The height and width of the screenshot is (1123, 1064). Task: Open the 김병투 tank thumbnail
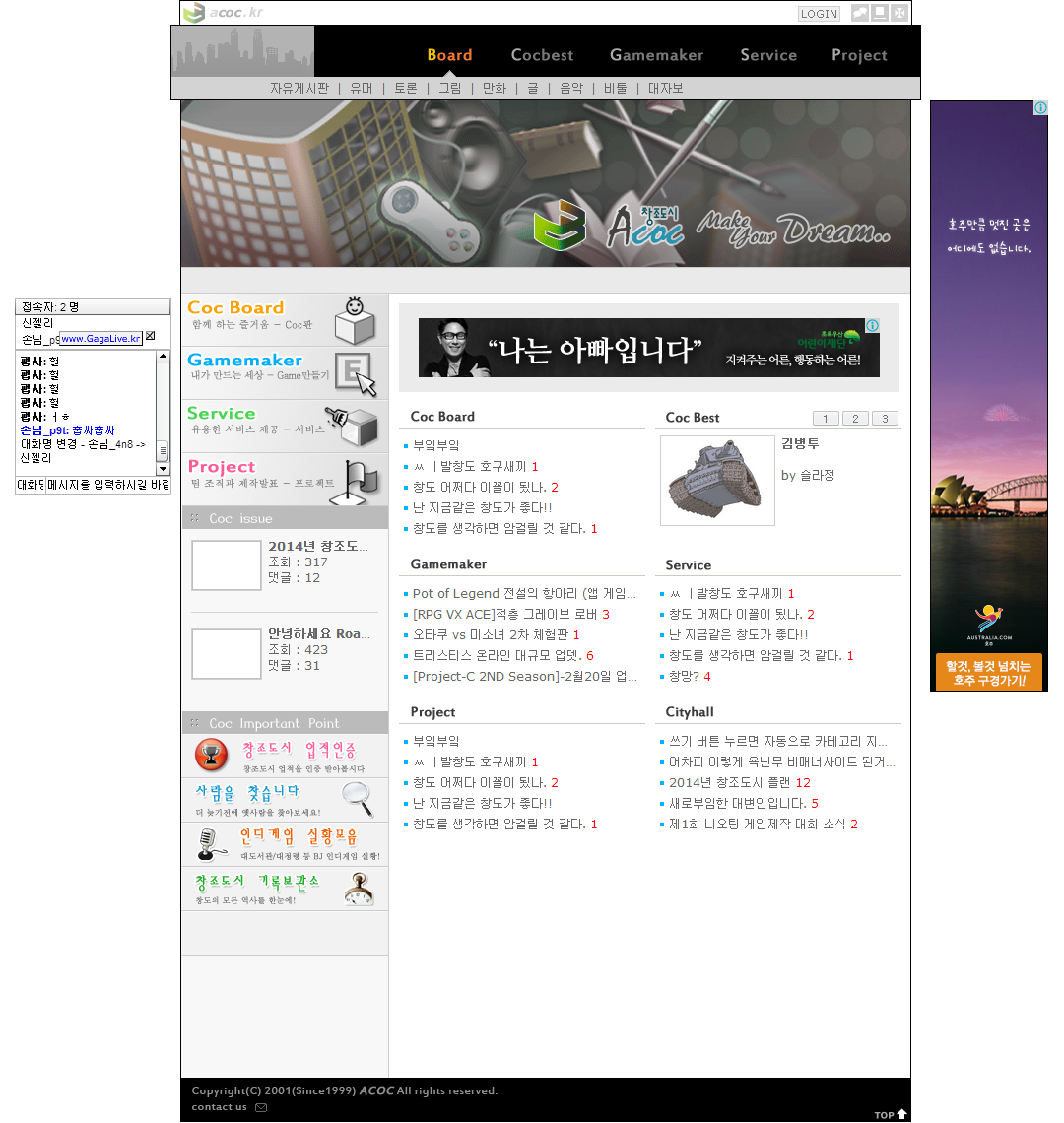[717, 481]
